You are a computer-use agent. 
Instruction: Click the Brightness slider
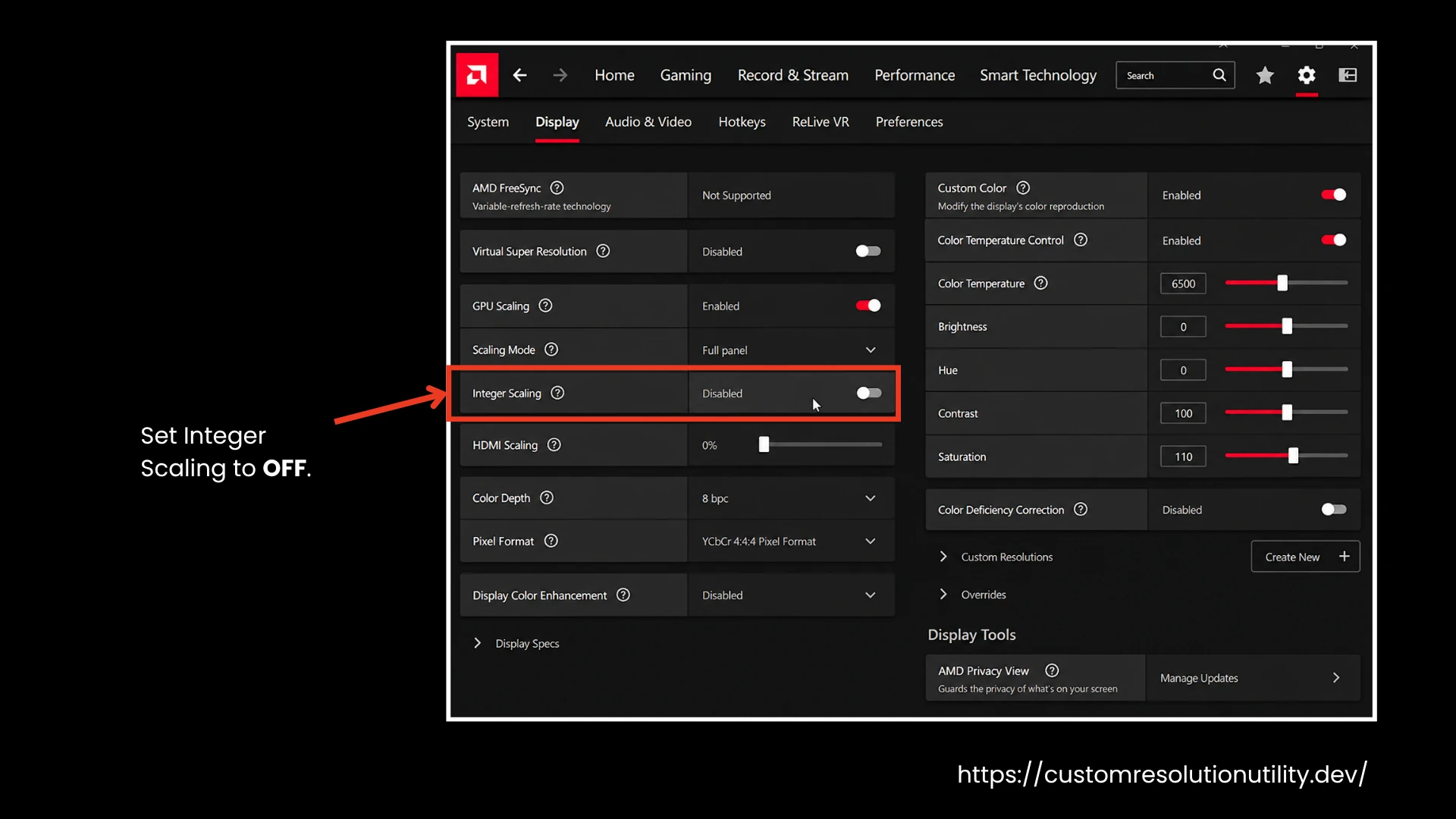click(1286, 326)
